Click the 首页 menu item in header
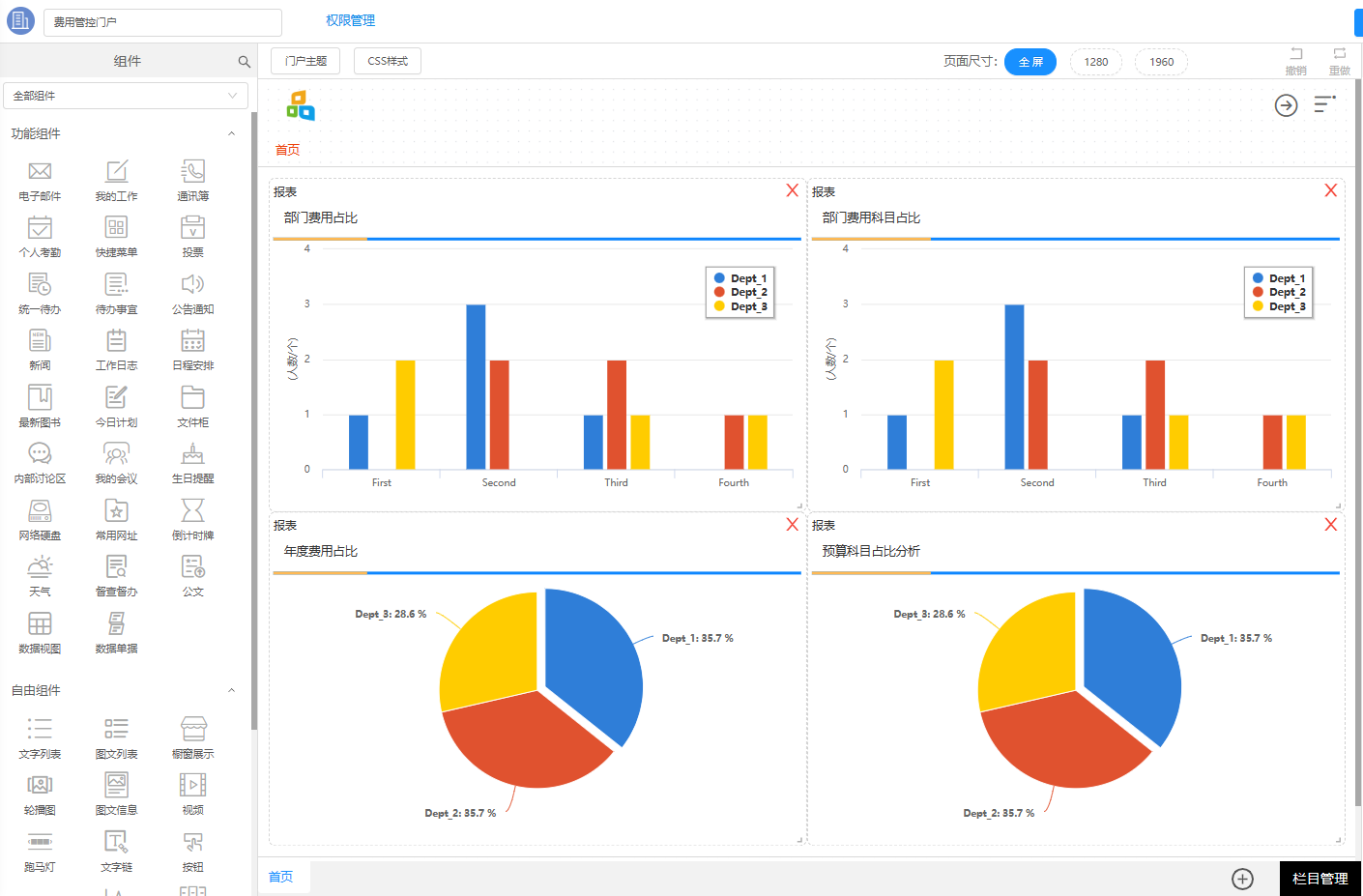Viewport: 1363px width, 896px height. [287, 150]
